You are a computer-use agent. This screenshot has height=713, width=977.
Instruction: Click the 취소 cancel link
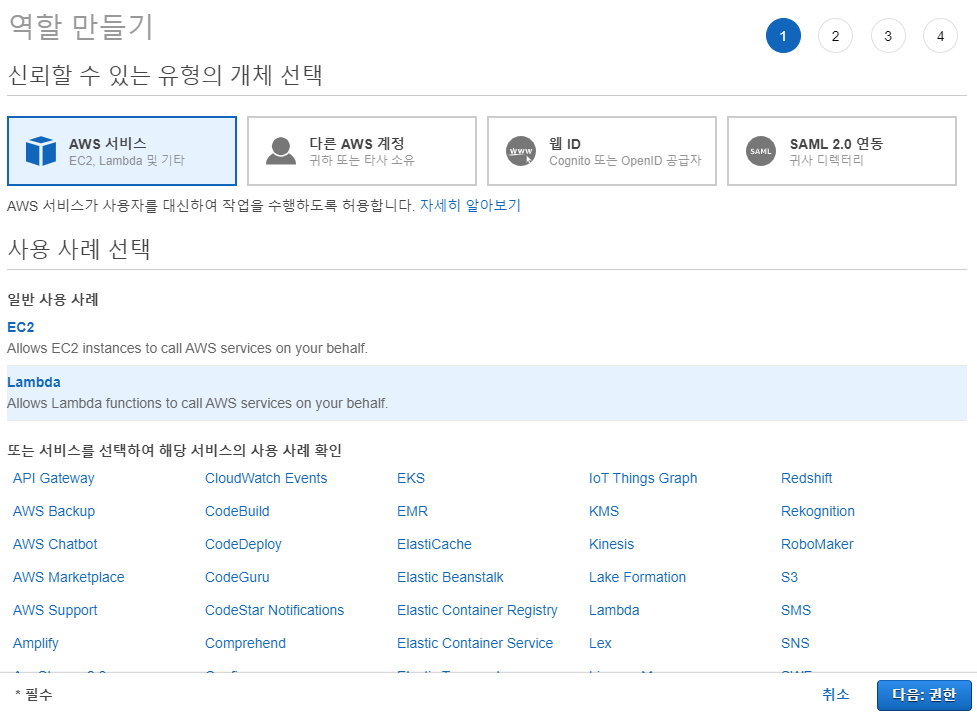tap(836, 694)
